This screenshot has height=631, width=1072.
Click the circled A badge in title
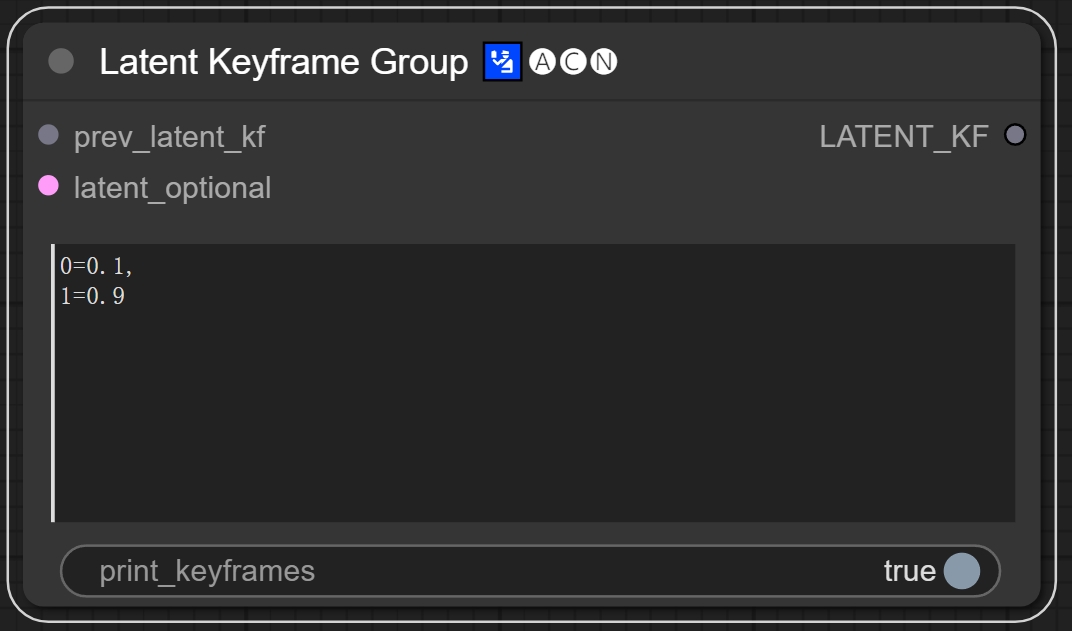click(x=542, y=62)
